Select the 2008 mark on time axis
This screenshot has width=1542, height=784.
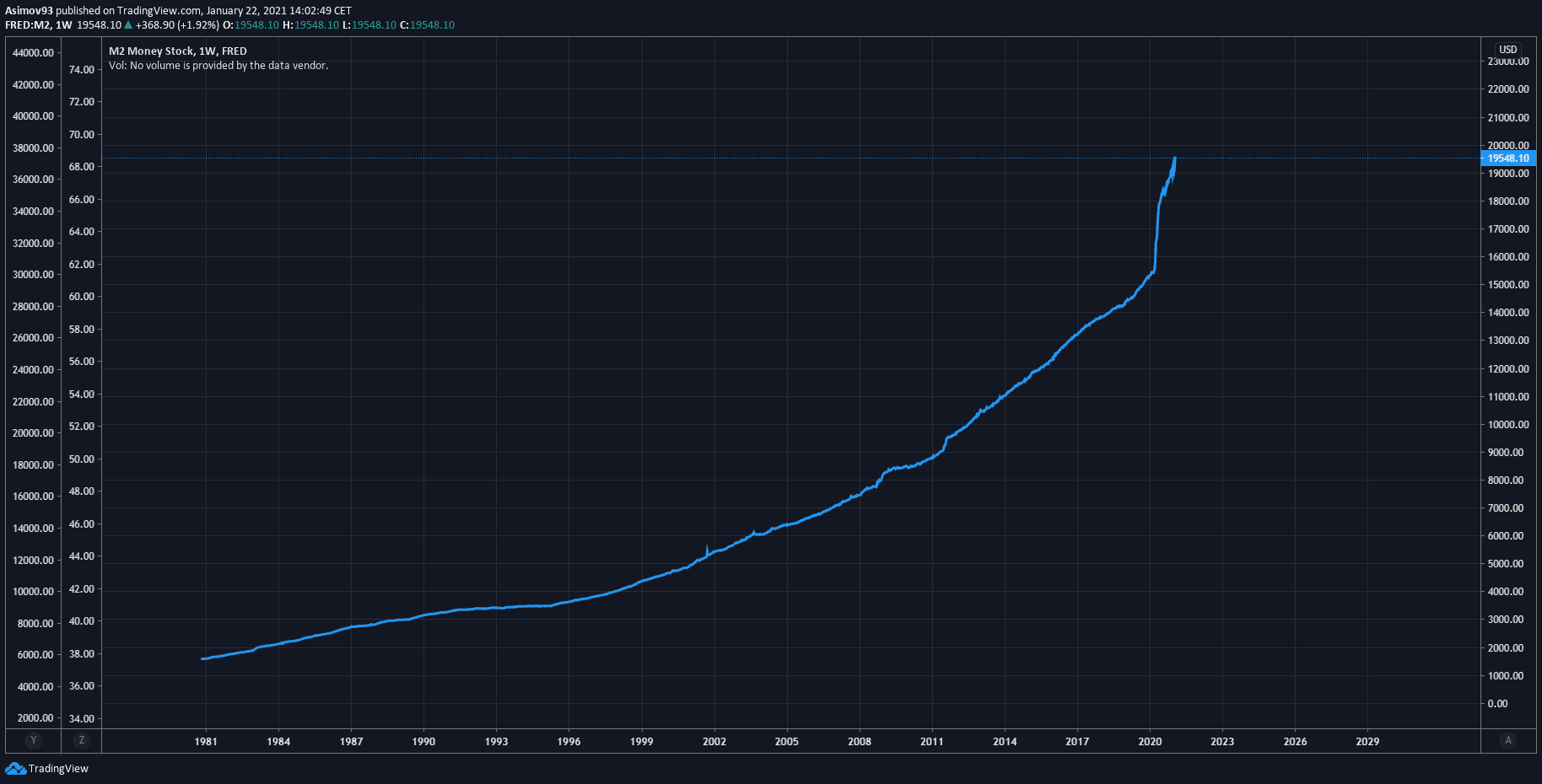click(859, 742)
